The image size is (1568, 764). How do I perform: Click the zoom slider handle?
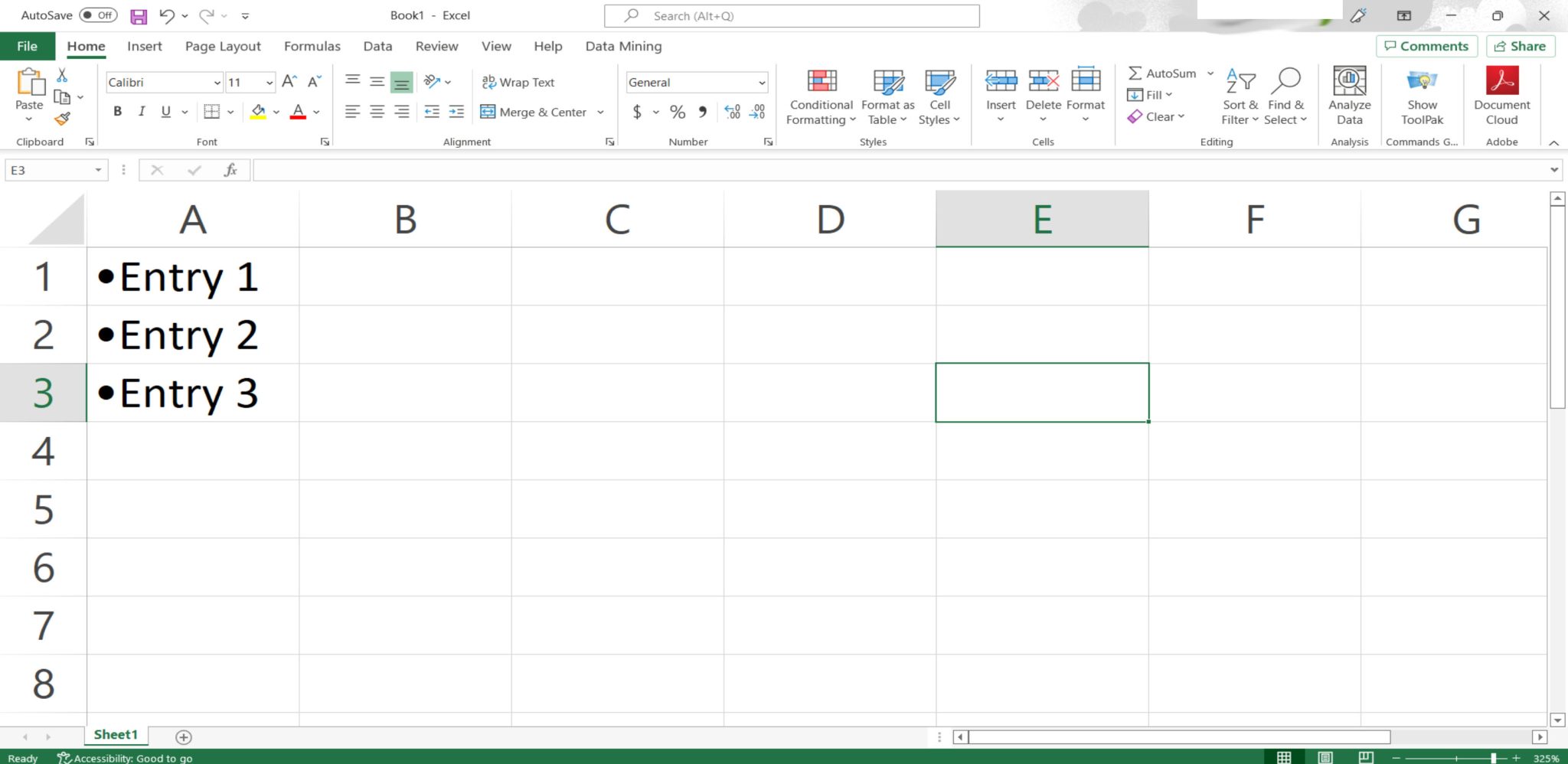tap(1493, 758)
